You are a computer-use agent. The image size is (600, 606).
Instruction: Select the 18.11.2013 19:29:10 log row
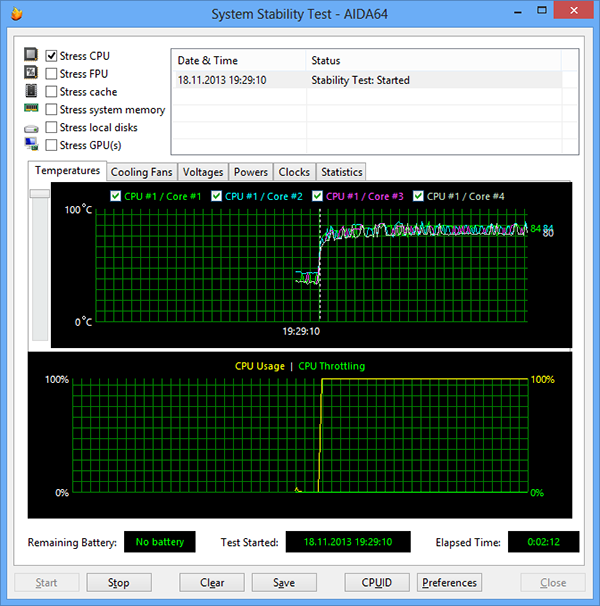click(x=367, y=80)
